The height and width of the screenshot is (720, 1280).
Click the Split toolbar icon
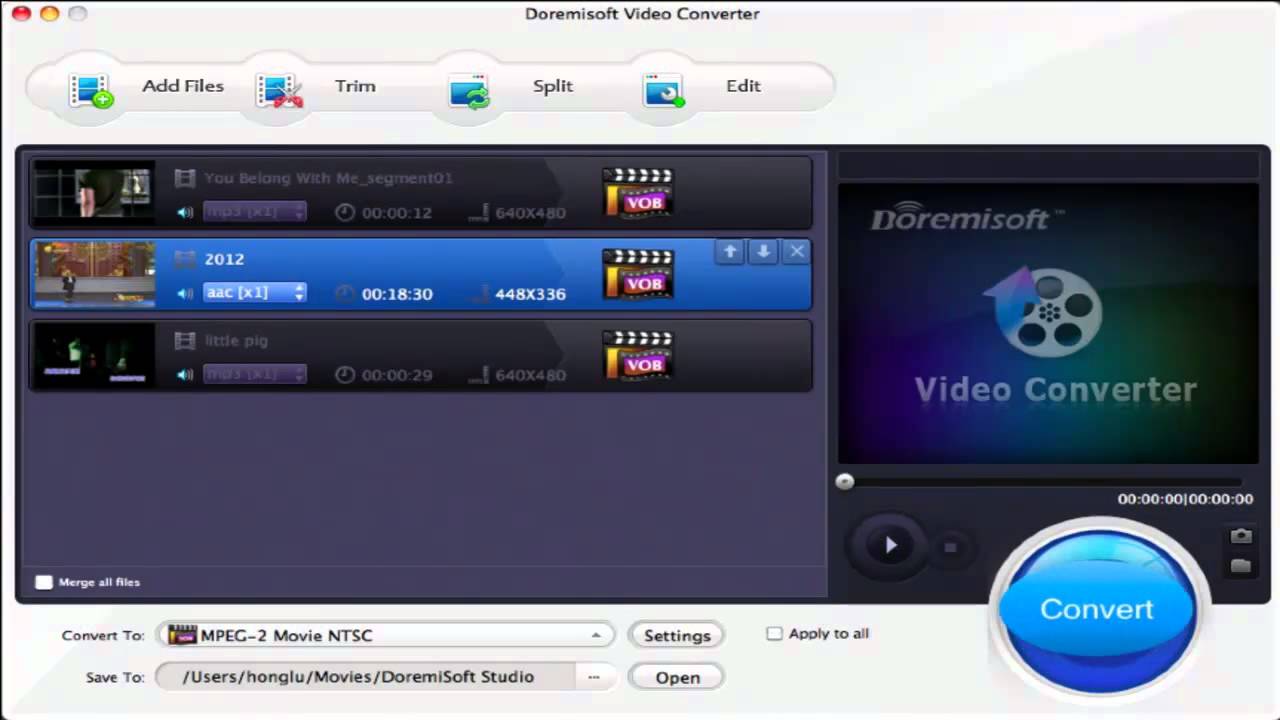pyautogui.click(x=469, y=90)
